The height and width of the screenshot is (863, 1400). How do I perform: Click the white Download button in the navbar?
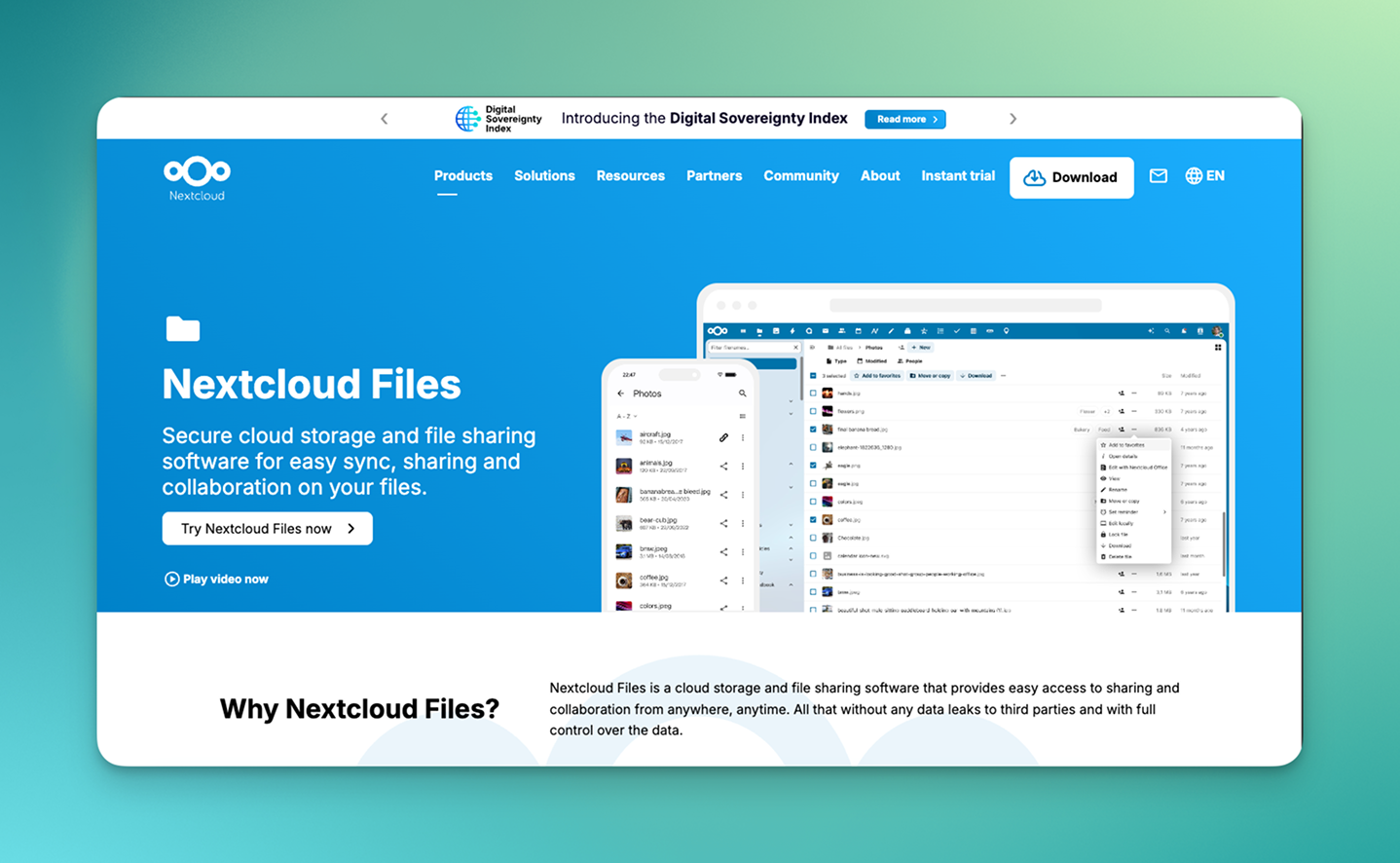click(x=1071, y=177)
